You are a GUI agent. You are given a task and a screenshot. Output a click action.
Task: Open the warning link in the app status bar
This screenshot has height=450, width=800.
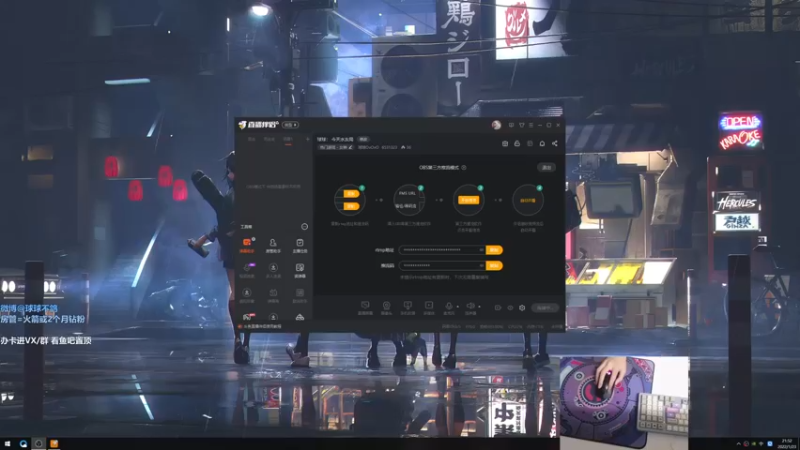(261, 327)
